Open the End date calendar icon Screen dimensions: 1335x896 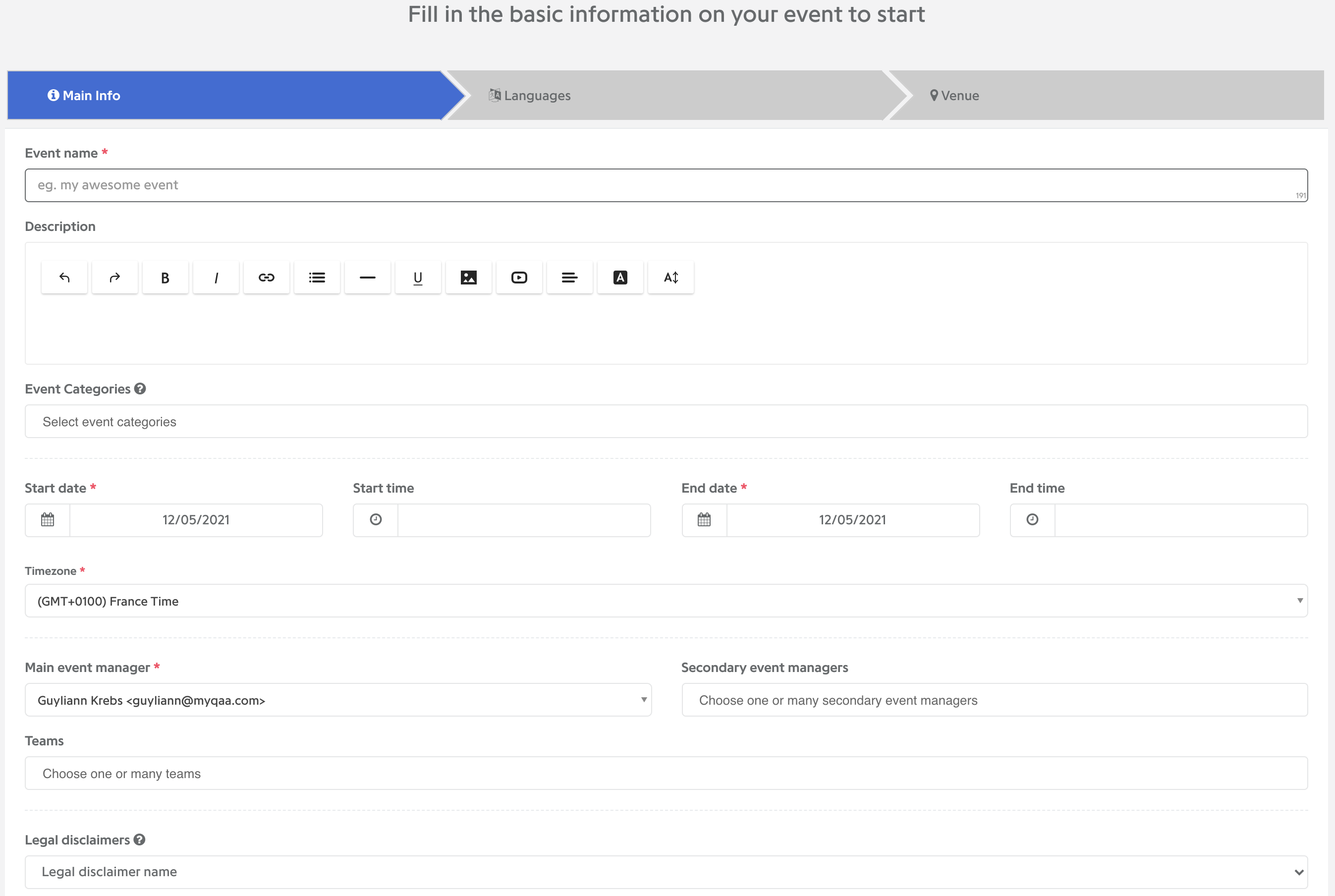point(704,520)
